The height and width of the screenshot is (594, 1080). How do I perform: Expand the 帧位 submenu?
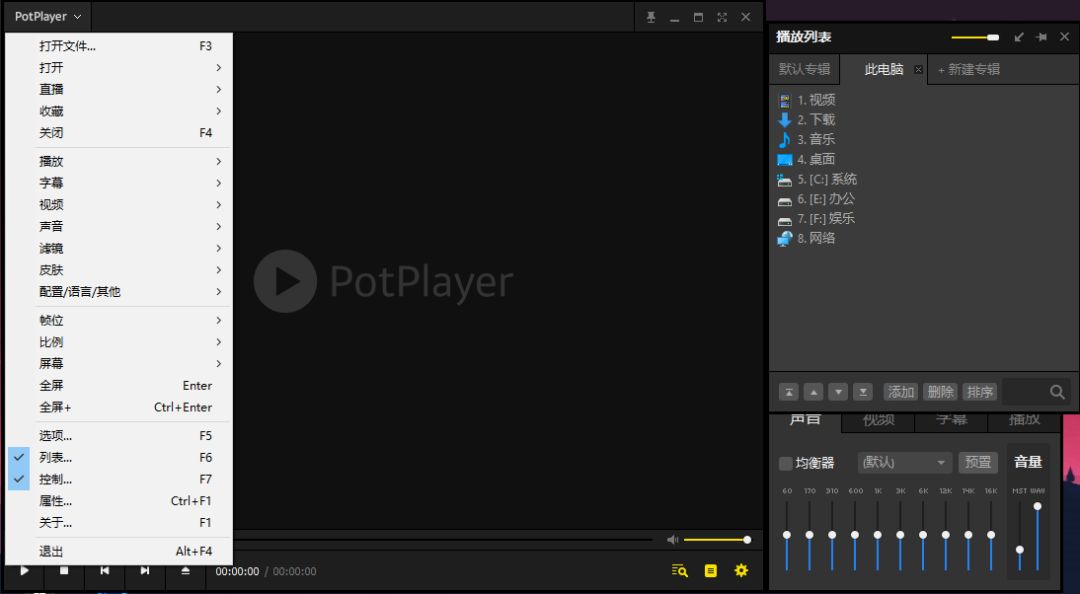click(119, 320)
